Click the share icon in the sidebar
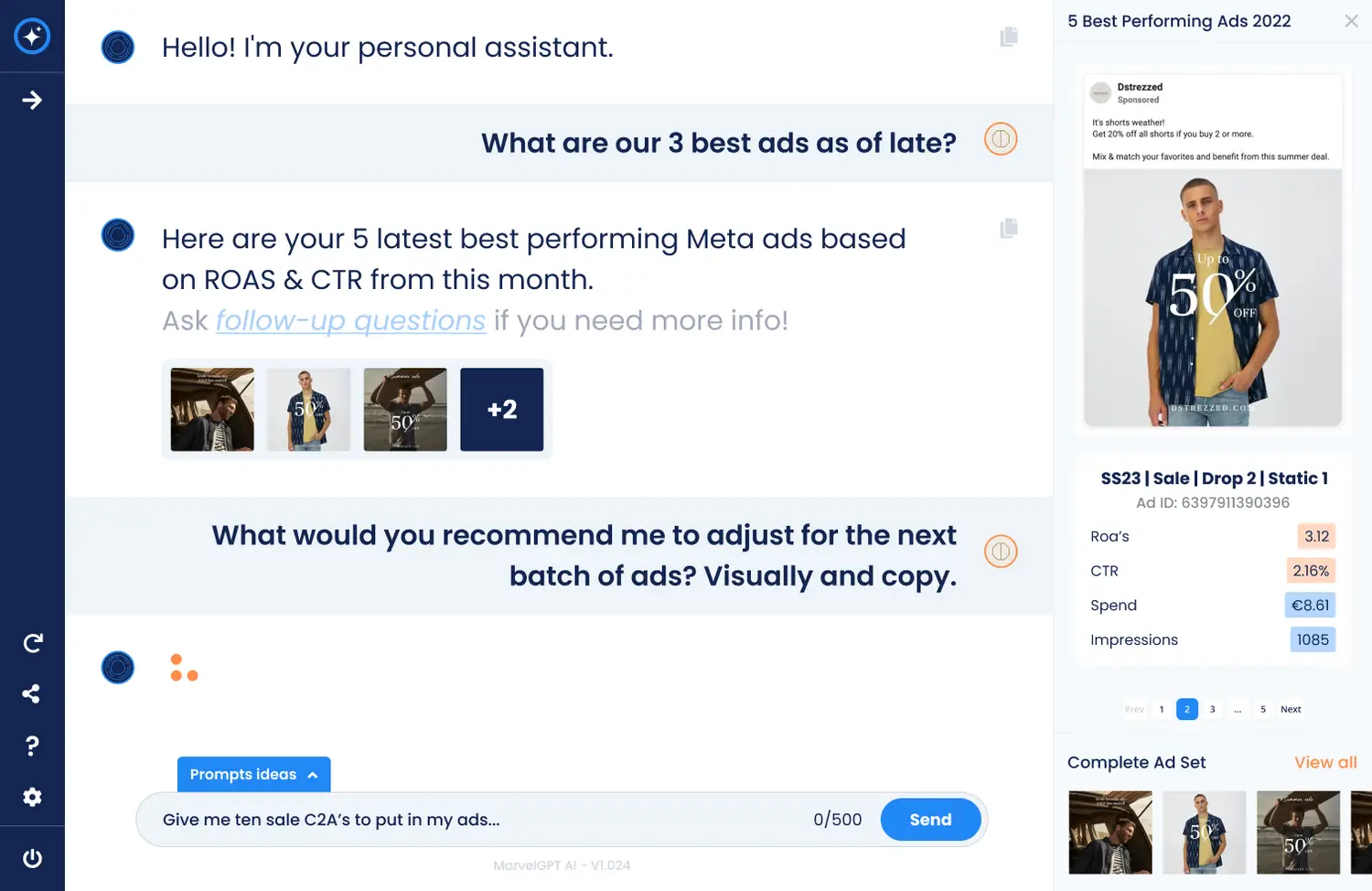Screen dimensions: 1372x891 click(32, 693)
